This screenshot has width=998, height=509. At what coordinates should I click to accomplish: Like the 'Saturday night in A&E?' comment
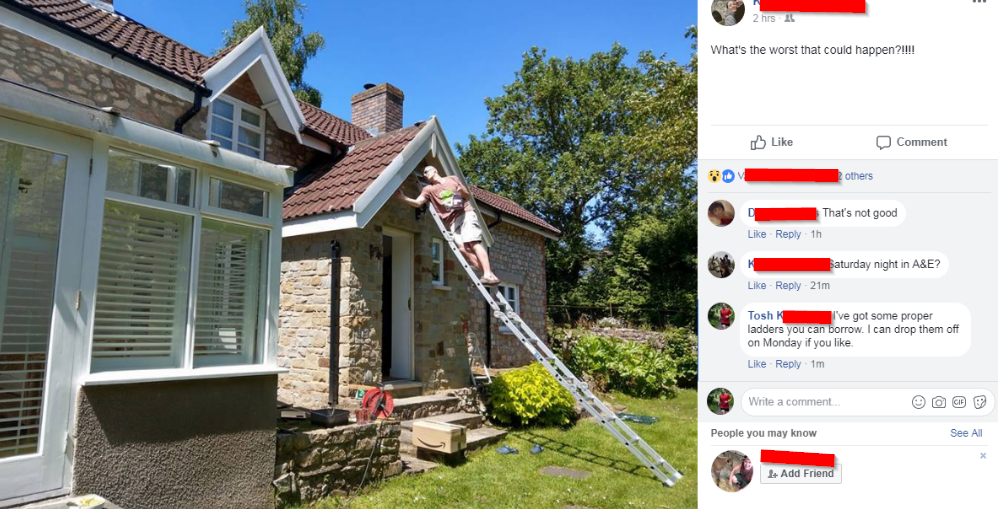757,286
